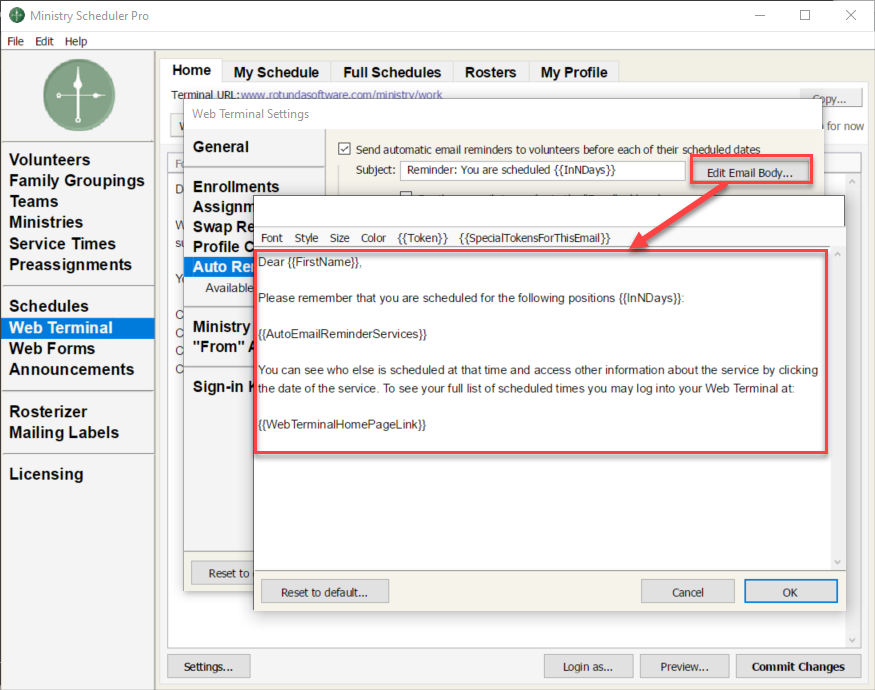Open the File menu

(15, 41)
